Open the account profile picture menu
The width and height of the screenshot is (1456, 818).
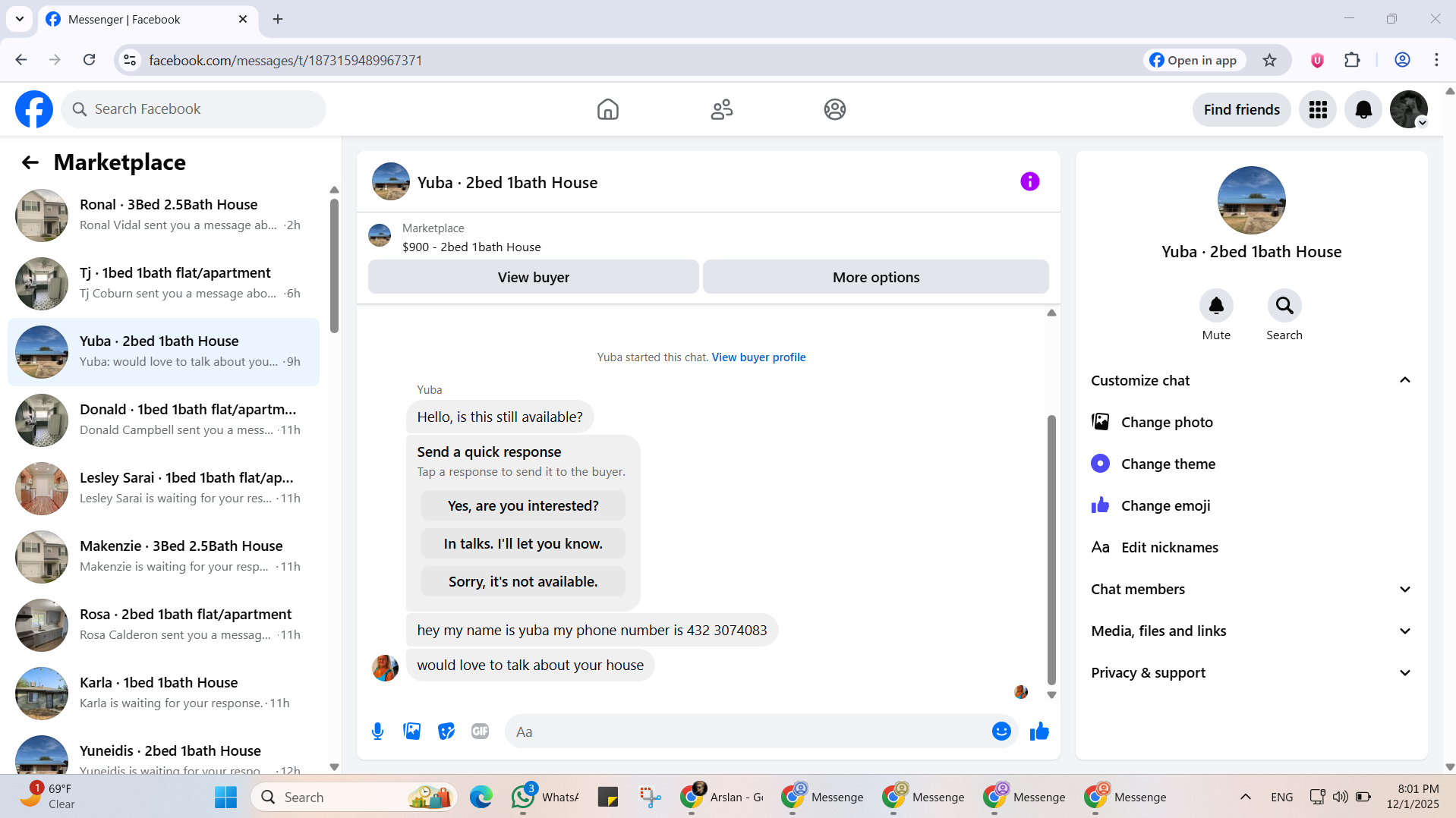1409,109
